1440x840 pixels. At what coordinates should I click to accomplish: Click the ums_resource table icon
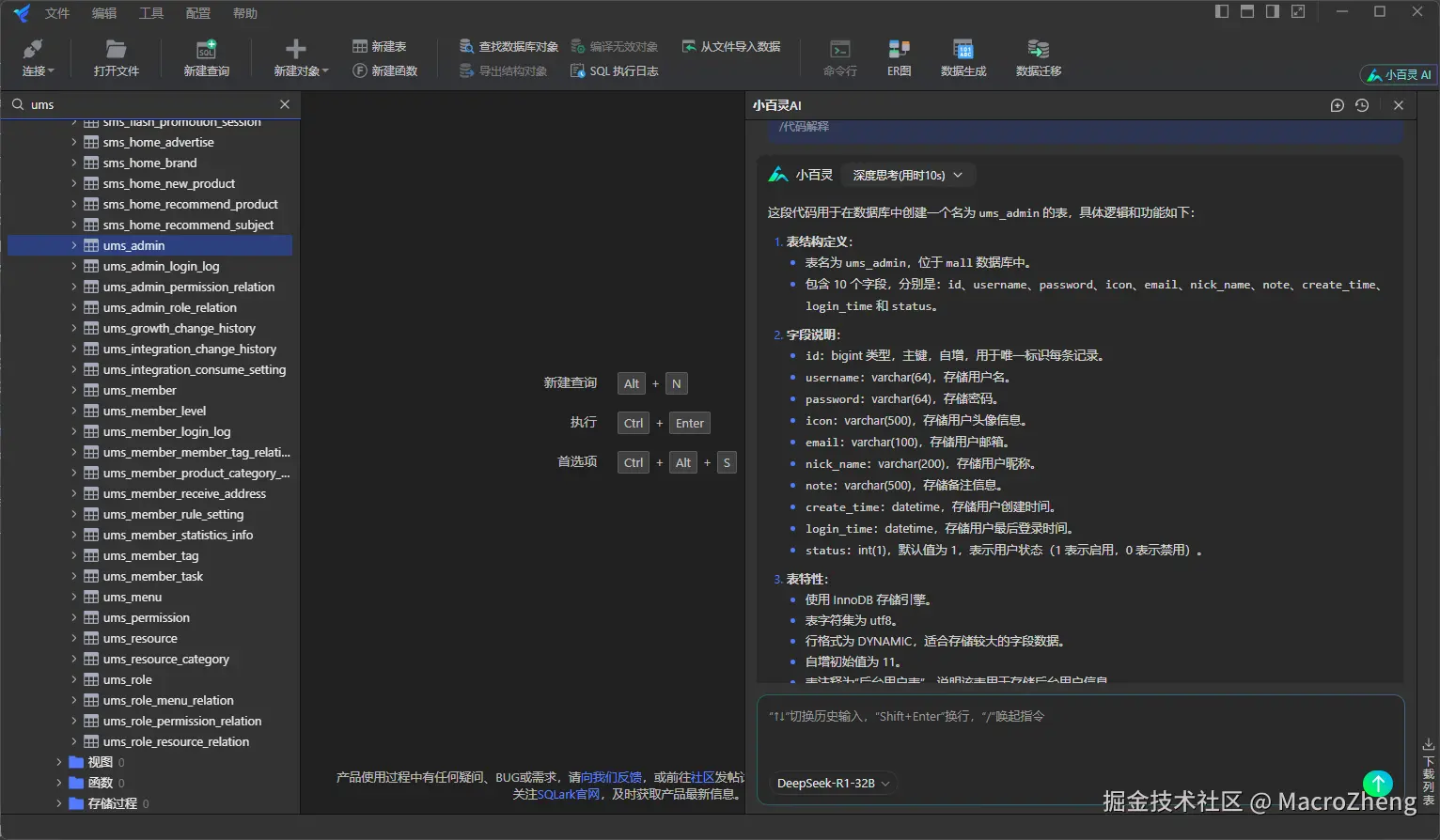(x=91, y=638)
